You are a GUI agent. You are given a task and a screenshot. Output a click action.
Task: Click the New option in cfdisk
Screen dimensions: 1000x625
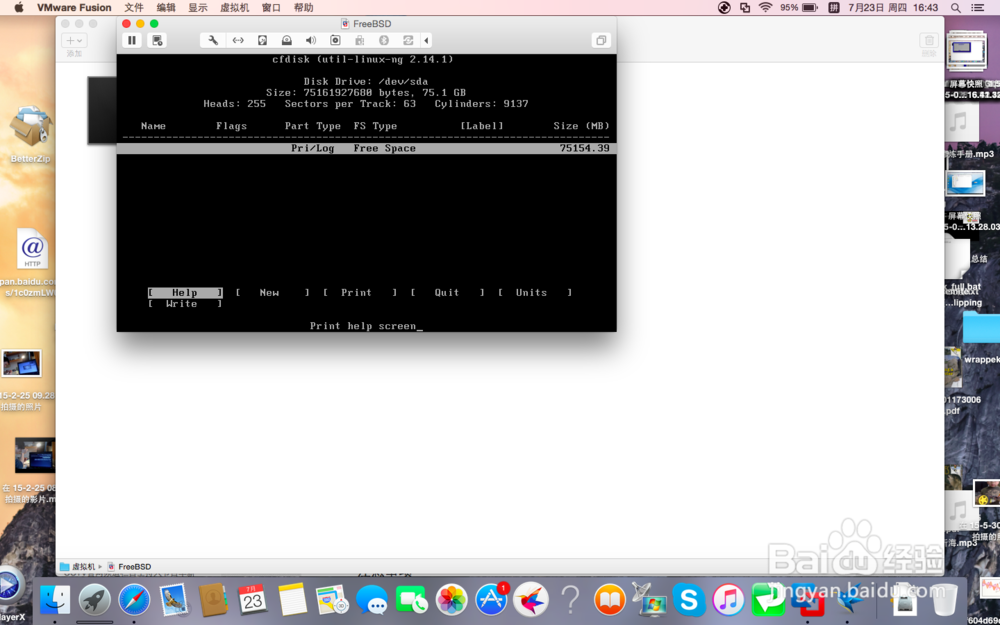pyautogui.click(x=272, y=293)
